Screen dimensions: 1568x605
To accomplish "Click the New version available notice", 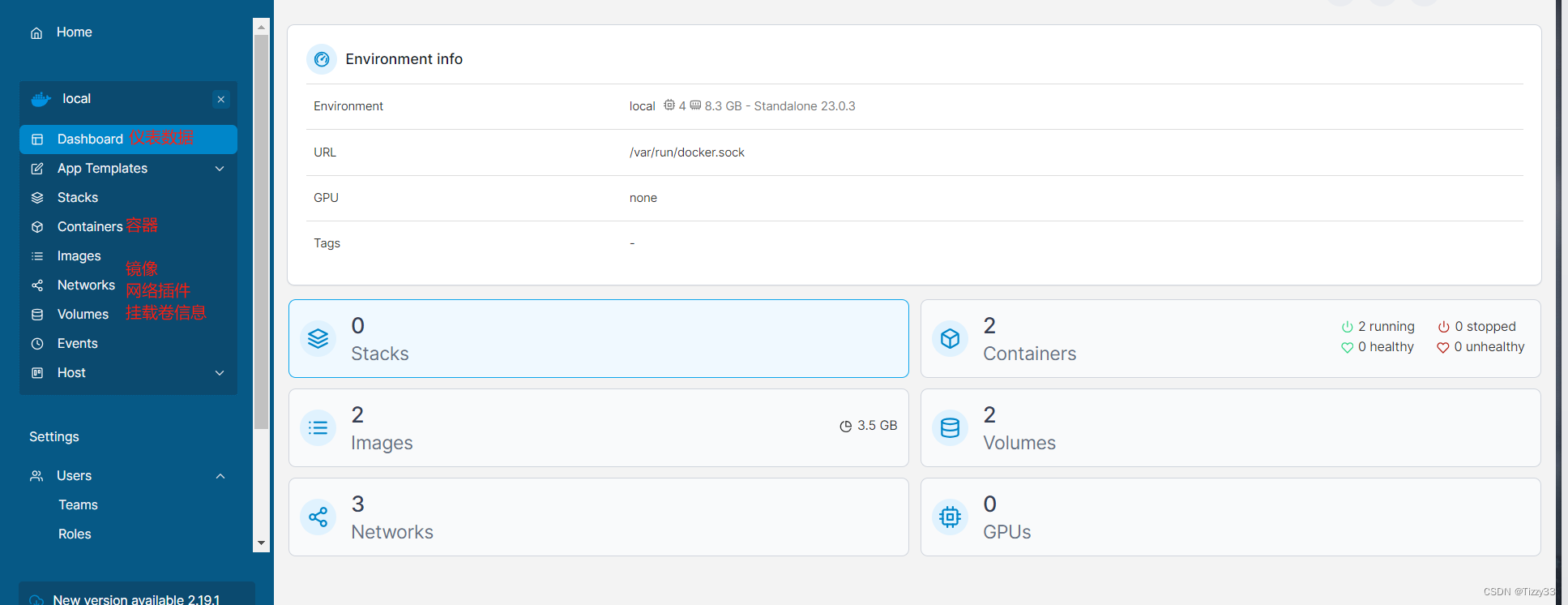I will 136,599.
